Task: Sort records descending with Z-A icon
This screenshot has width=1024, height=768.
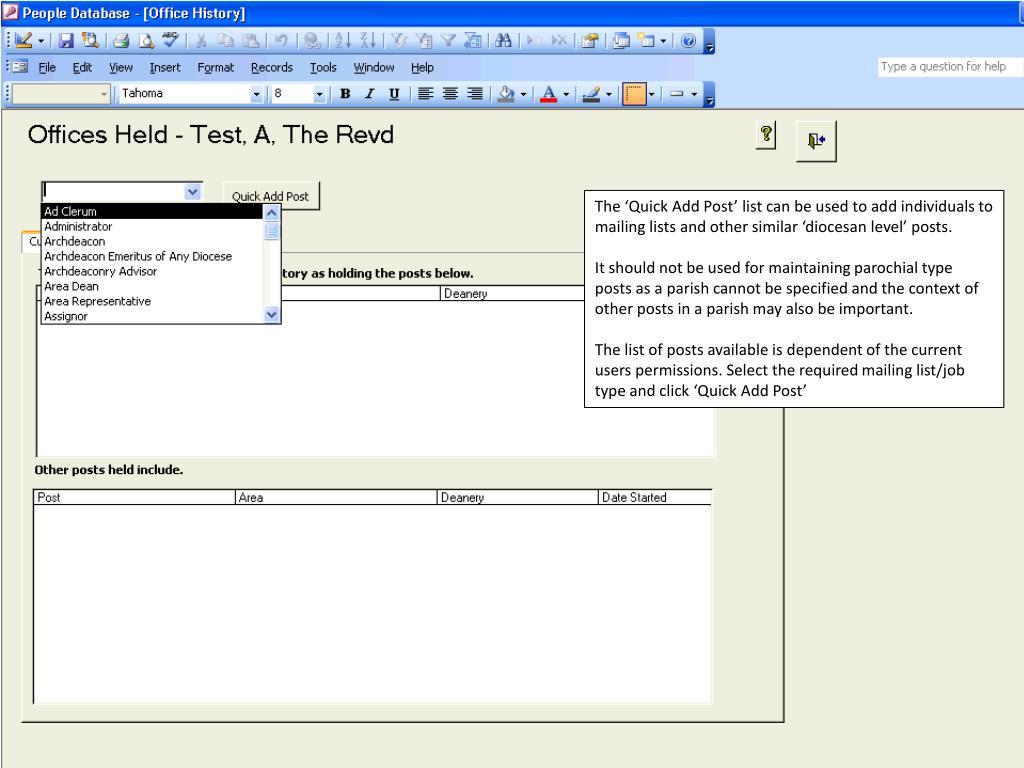Action: point(368,40)
